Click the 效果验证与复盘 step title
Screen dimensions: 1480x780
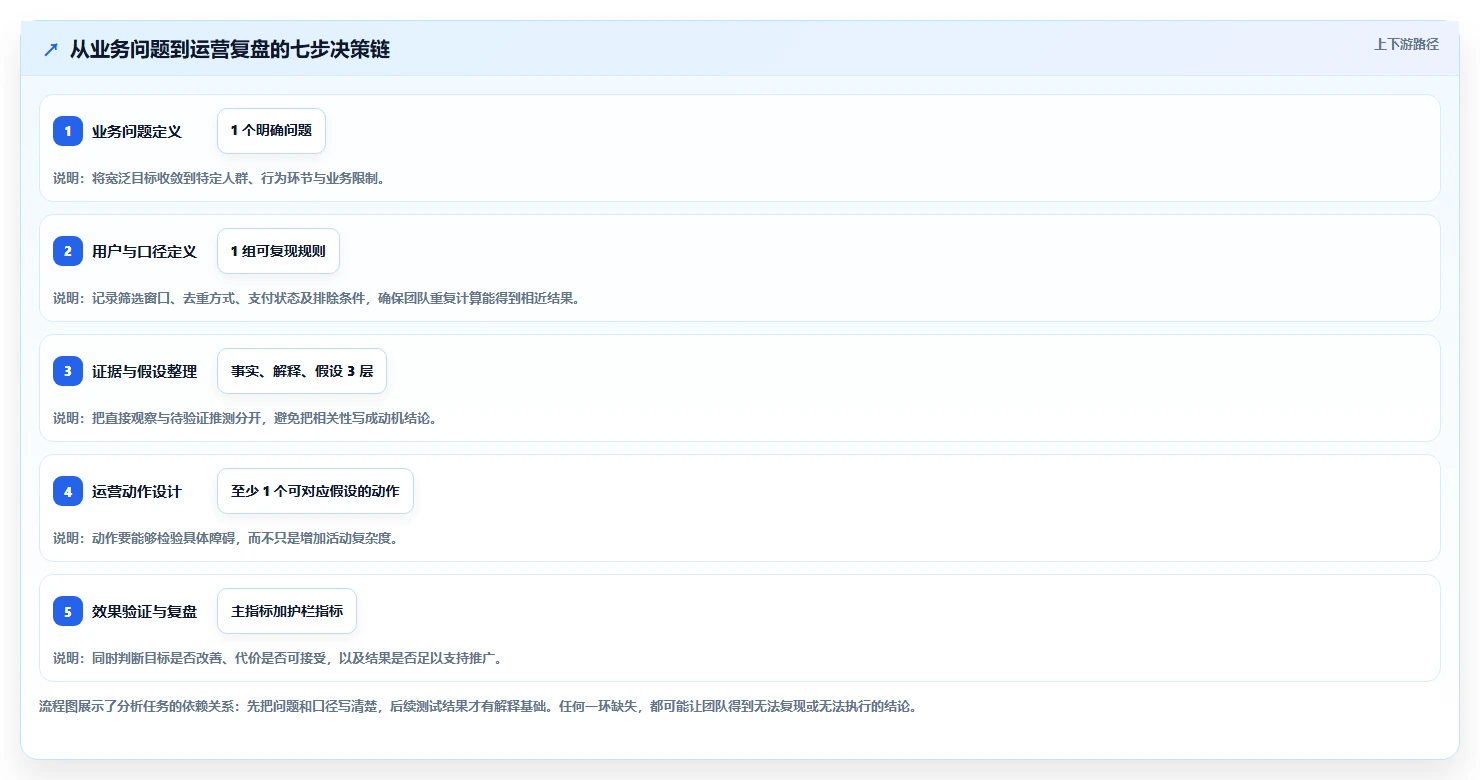pyautogui.click(x=144, y=611)
